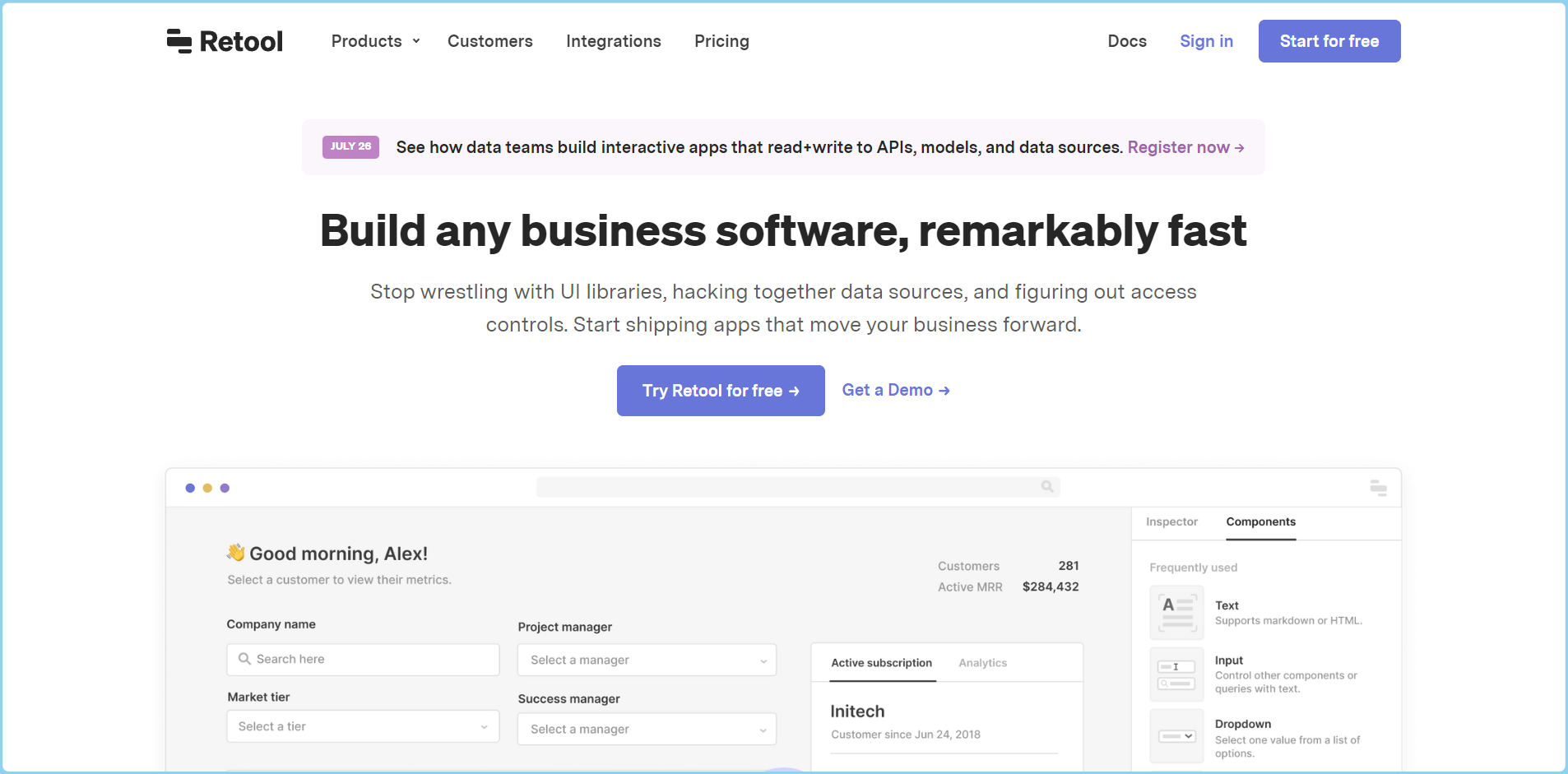Screen dimensions: 1568x774
Task: Click the Try Retool for free button
Action: [x=720, y=390]
